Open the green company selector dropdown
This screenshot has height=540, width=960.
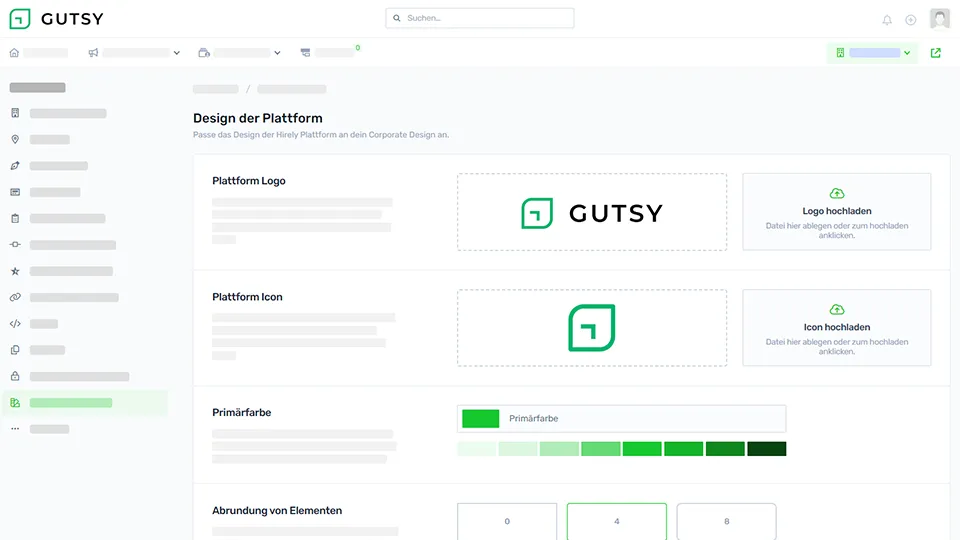872,53
